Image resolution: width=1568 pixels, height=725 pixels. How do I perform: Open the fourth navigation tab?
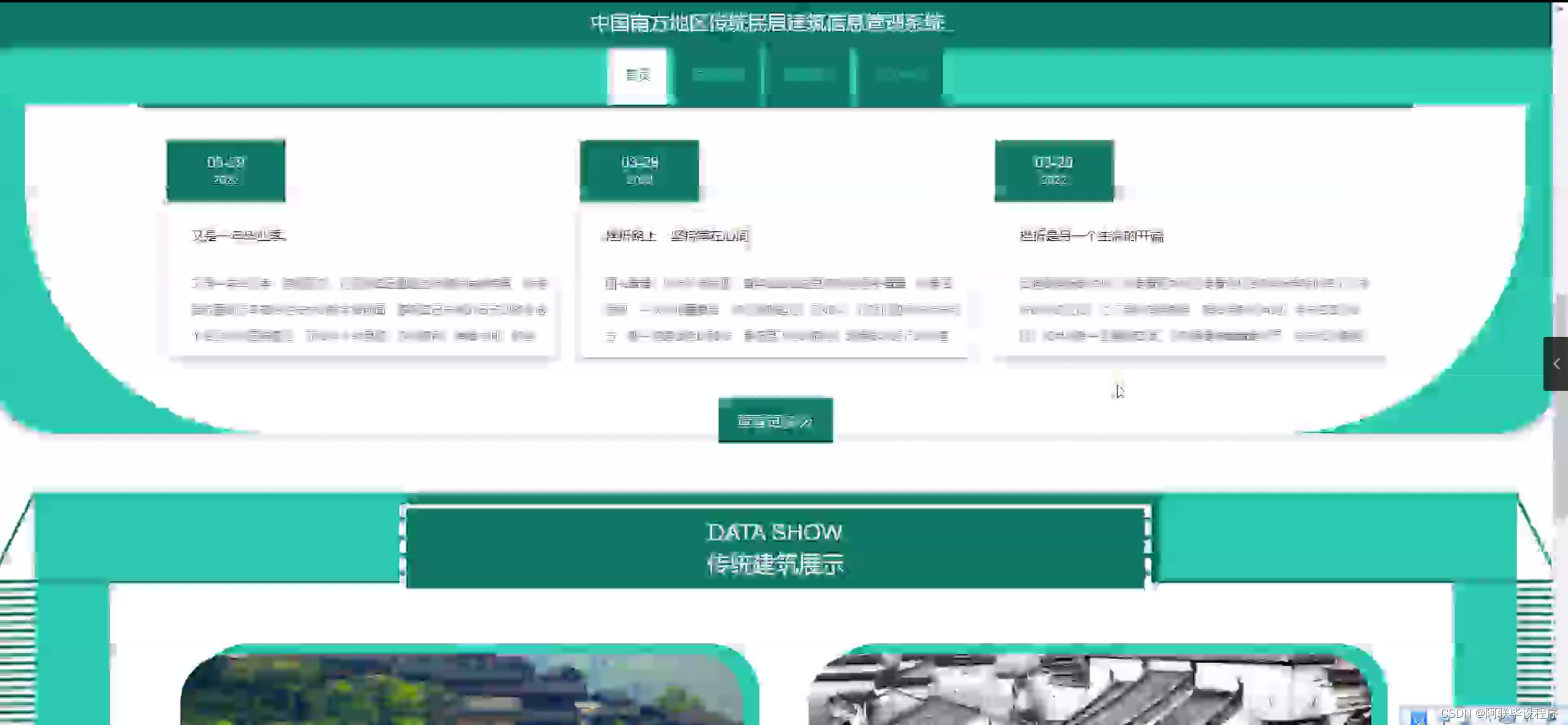point(900,75)
